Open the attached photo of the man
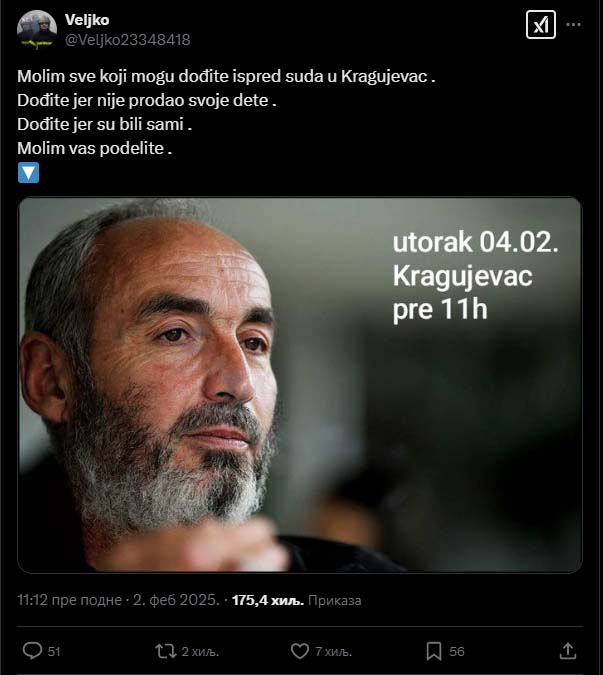 300,385
